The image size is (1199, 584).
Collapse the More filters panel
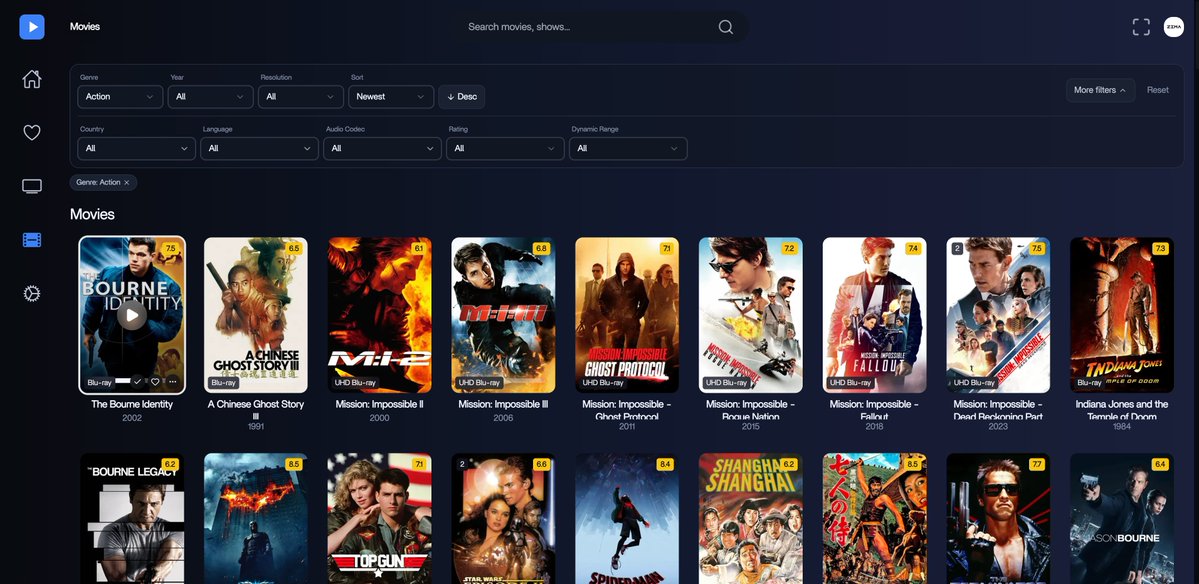[1100, 90]
